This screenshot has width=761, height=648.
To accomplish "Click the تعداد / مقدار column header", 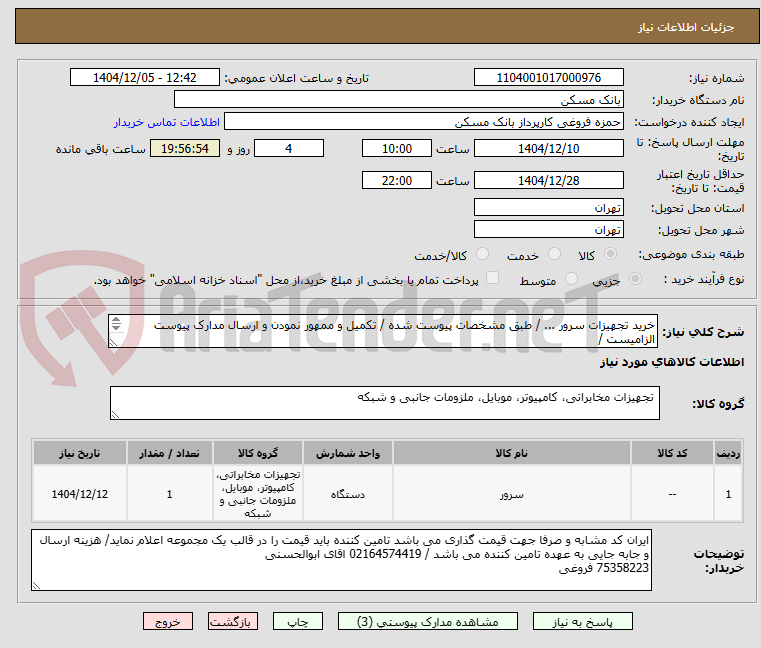I will (x=169, y=453).
